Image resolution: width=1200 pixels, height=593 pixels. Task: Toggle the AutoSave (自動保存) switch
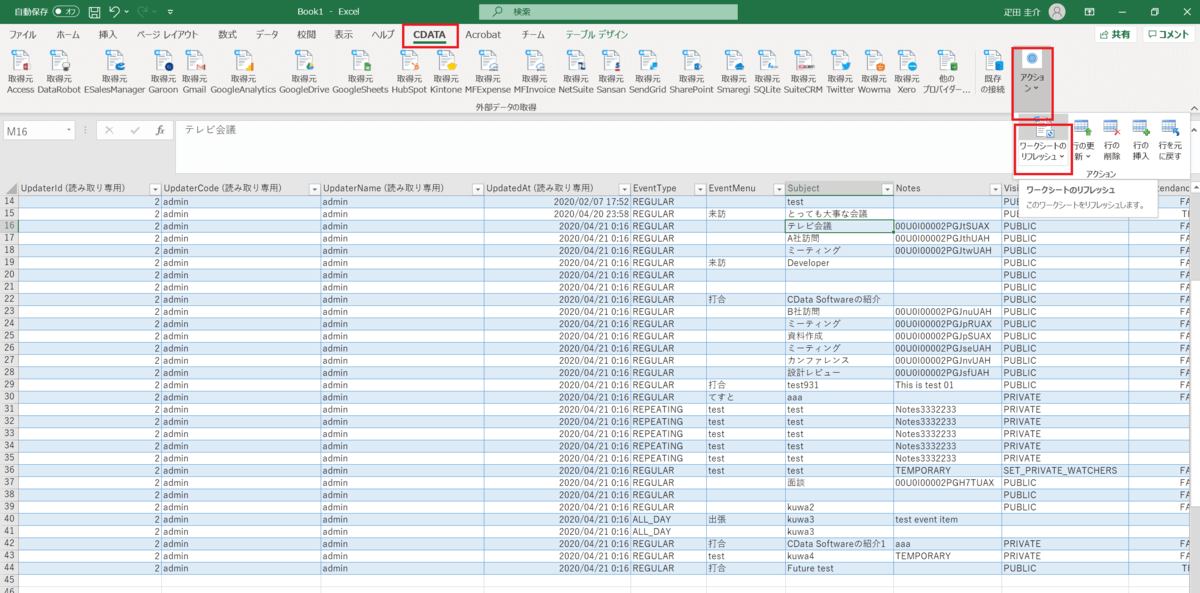66,12
